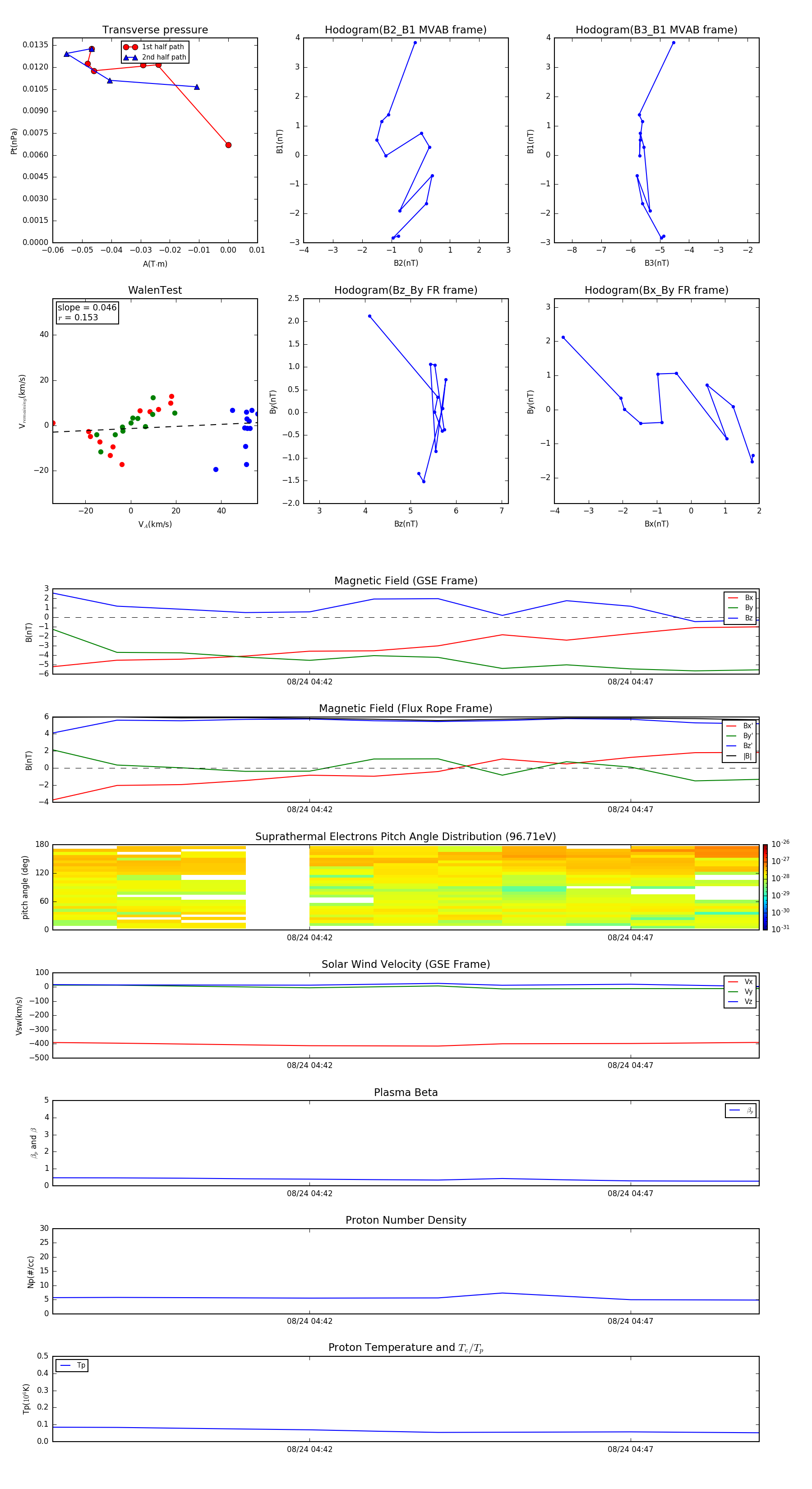Click the 'A(T·m)' x-axis label
812x1489 pixels.
click(x=155, y=264)
